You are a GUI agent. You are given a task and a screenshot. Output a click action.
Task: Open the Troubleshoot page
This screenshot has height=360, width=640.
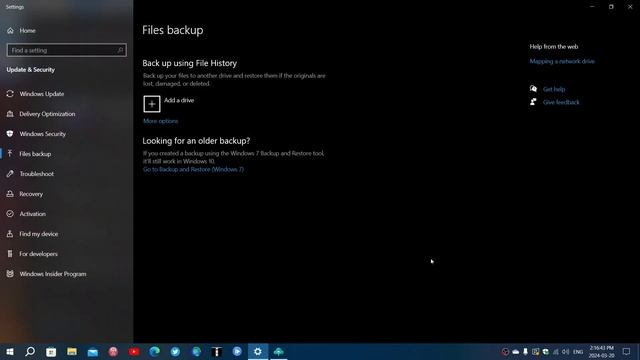click(36, 174)
